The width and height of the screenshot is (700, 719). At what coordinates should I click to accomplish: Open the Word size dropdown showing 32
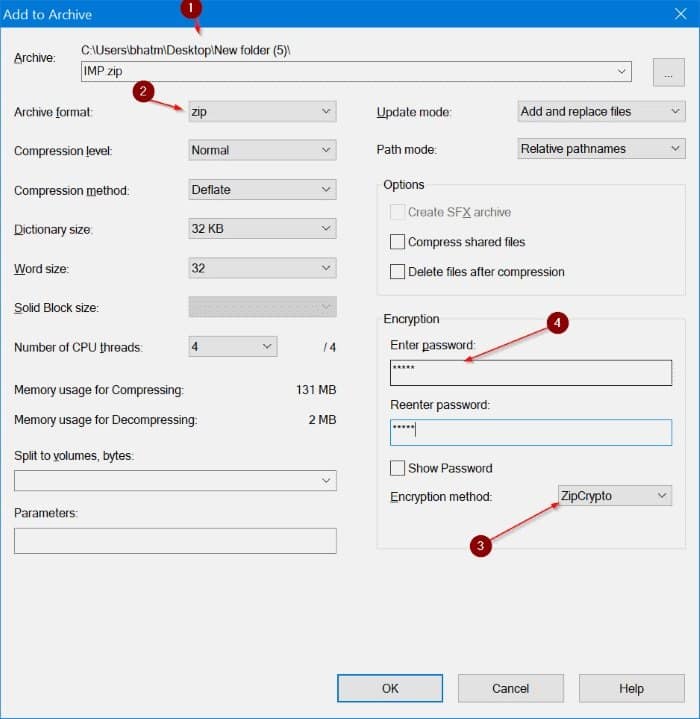(x=262, y=268)
